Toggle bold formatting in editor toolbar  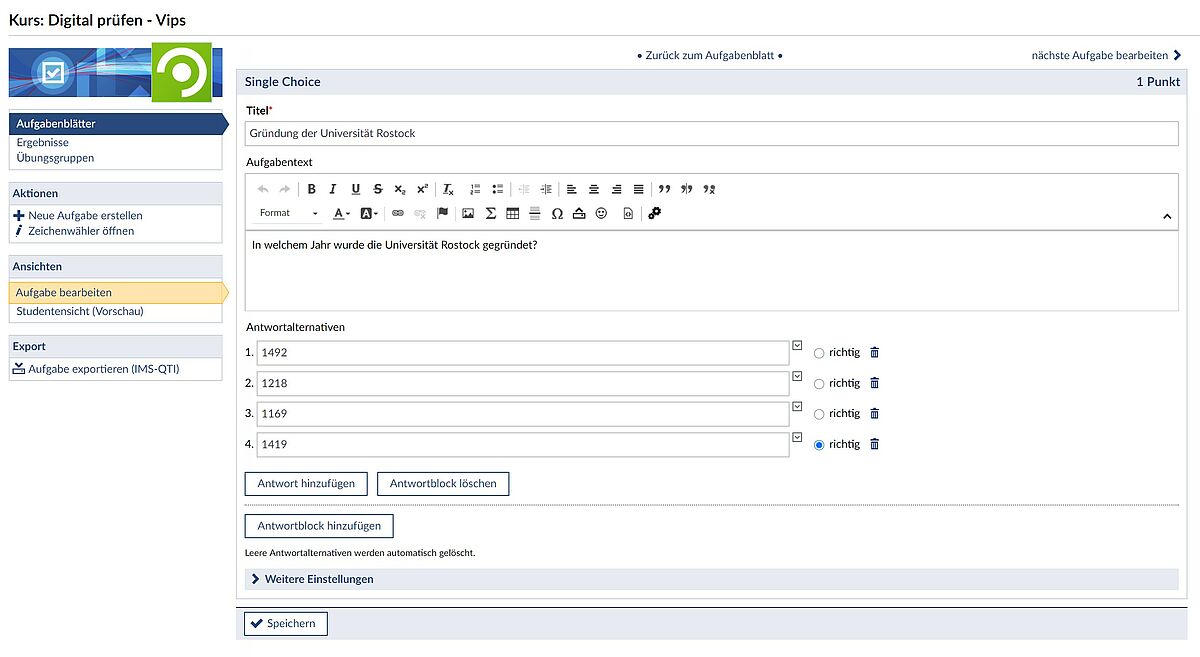311,189
